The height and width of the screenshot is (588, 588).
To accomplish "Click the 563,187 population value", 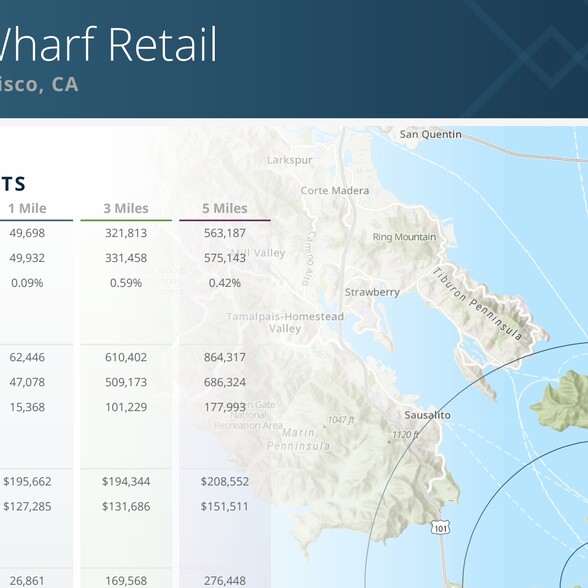I will point(225,233).
